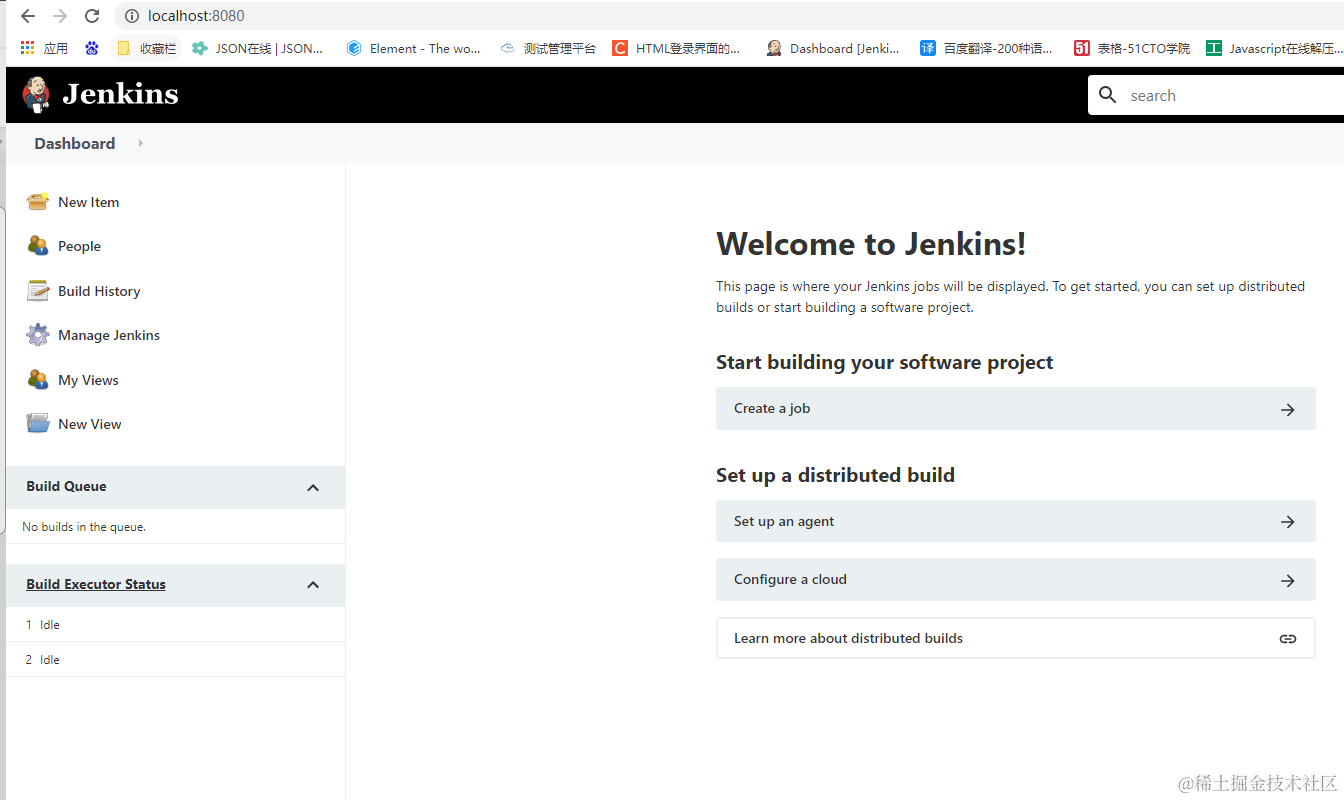Collapse the Build Queue panel chevron
The width and height of the screenshot is (1344, 800).
point(313,488)
